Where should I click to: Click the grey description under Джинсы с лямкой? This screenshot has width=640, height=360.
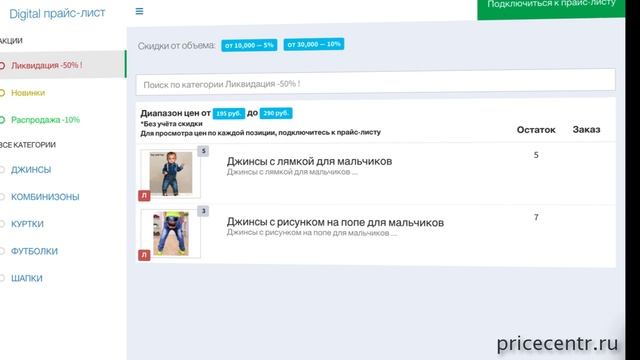pos(292,172)
